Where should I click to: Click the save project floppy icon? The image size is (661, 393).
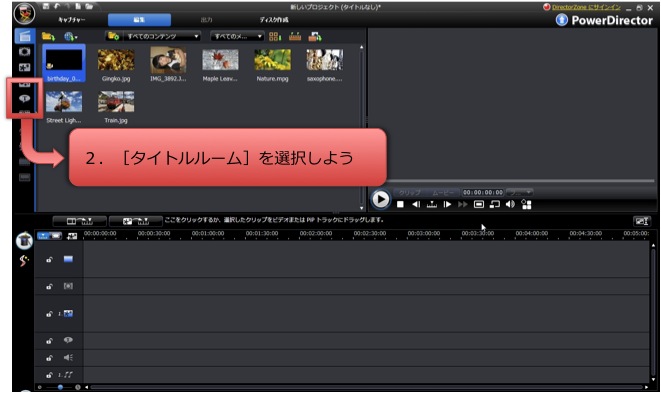click(46, 6)
